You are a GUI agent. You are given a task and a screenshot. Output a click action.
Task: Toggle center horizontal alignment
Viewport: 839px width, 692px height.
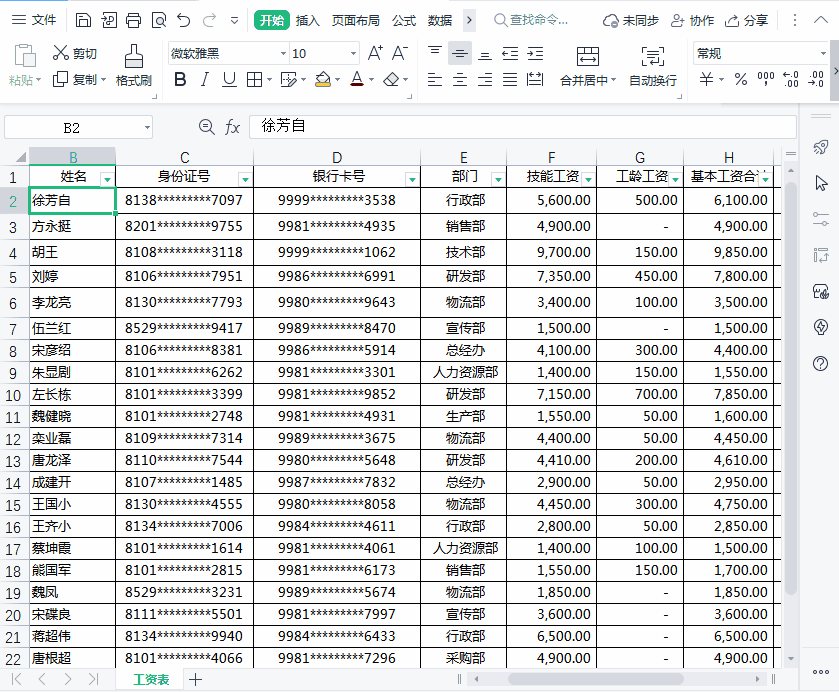click(460, 80)
